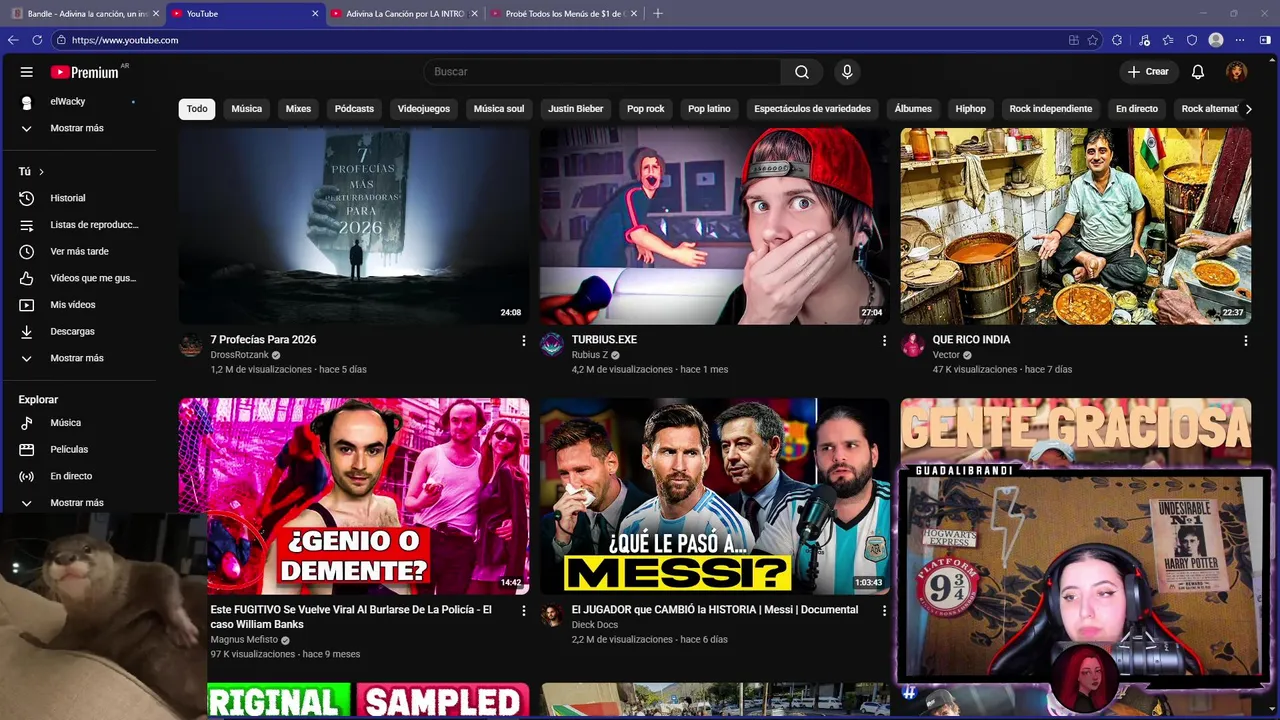The image size is (1280, 720).
Task: Click the search magnifier button
Action: point(802,72)
